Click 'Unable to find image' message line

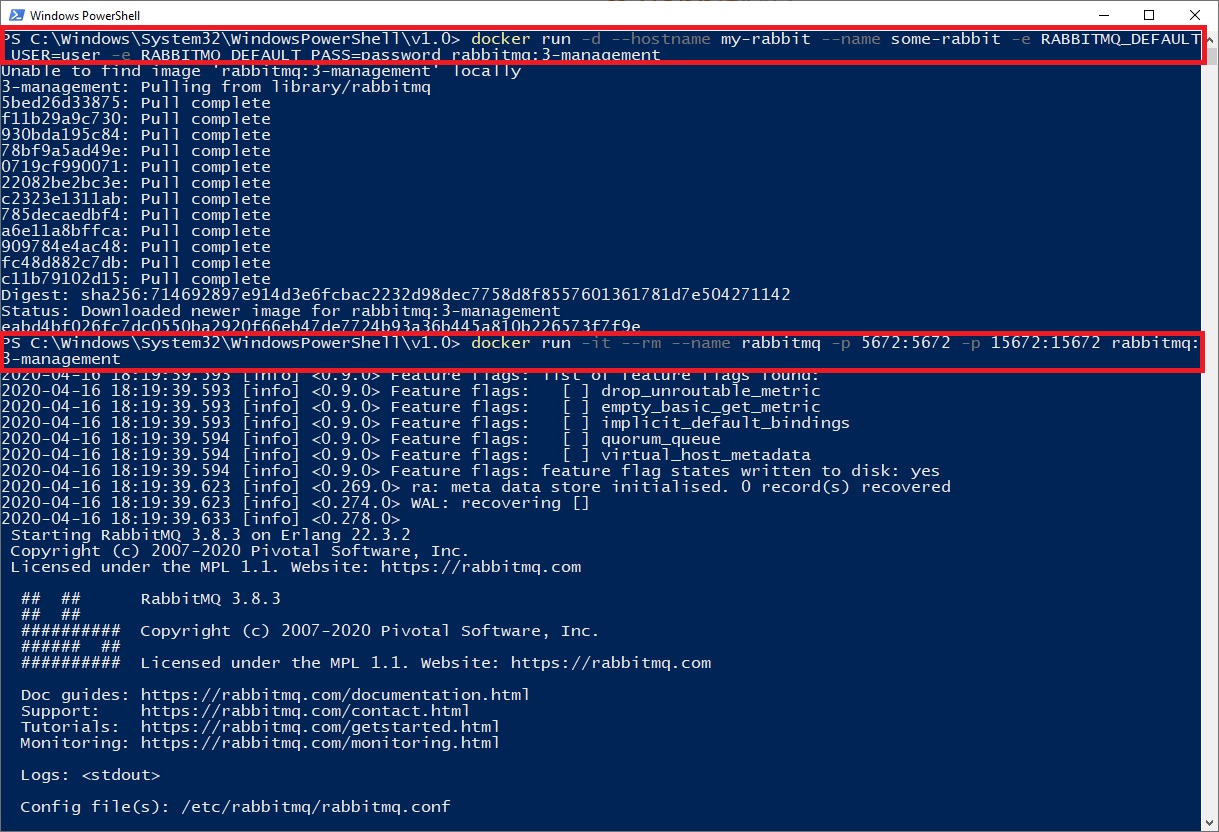[261, 71]
